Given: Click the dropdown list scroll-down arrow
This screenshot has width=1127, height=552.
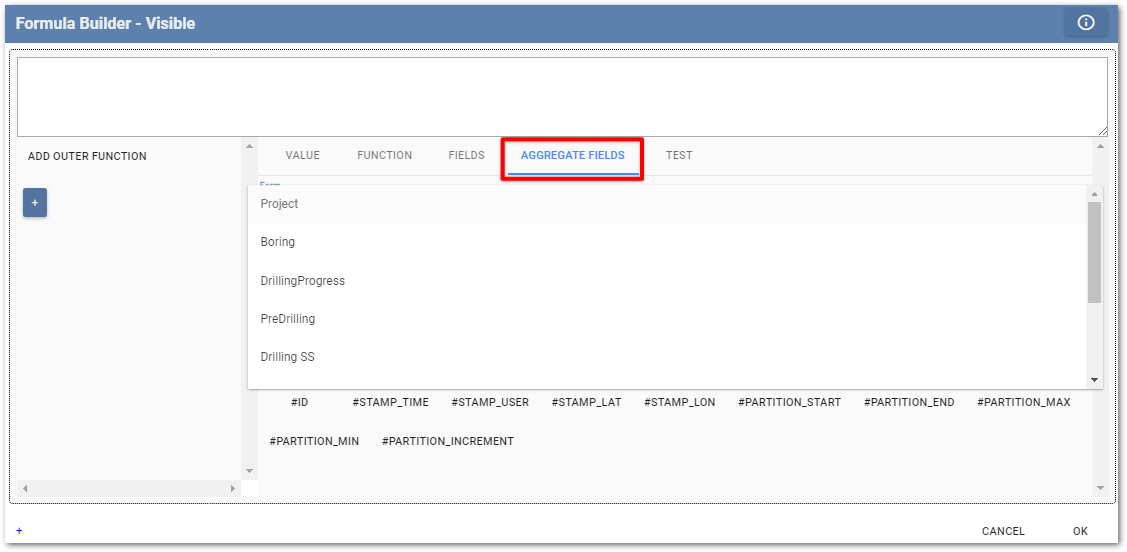Looking at the screenshot, I should click(1094, 380).
